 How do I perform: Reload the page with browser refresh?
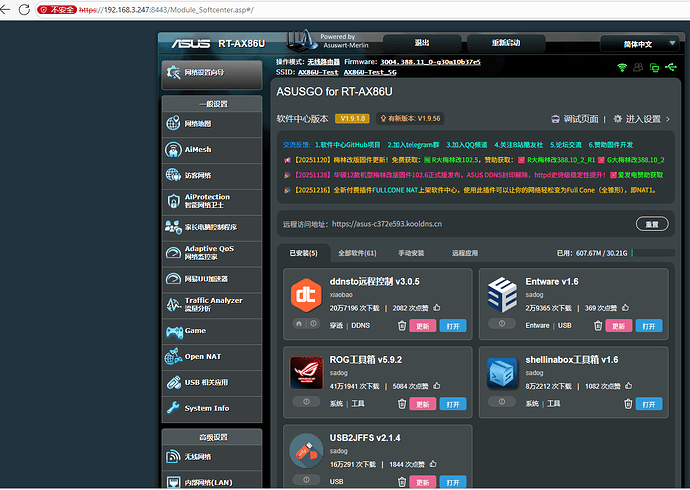pyautogui.click(x=24, y=10)
